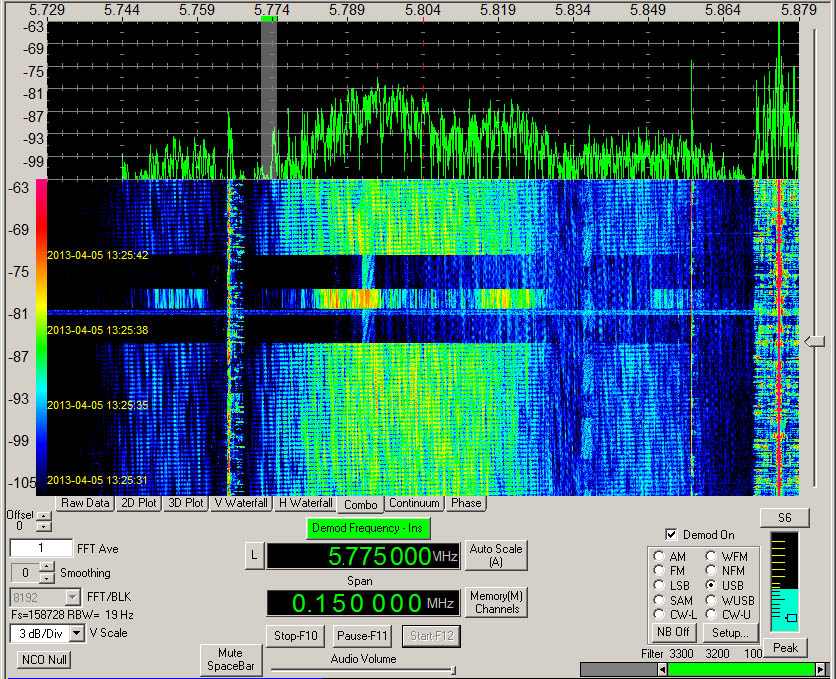Increase Smoothing with the up arrow
836x679 pixels.
[x=47, y=567]
